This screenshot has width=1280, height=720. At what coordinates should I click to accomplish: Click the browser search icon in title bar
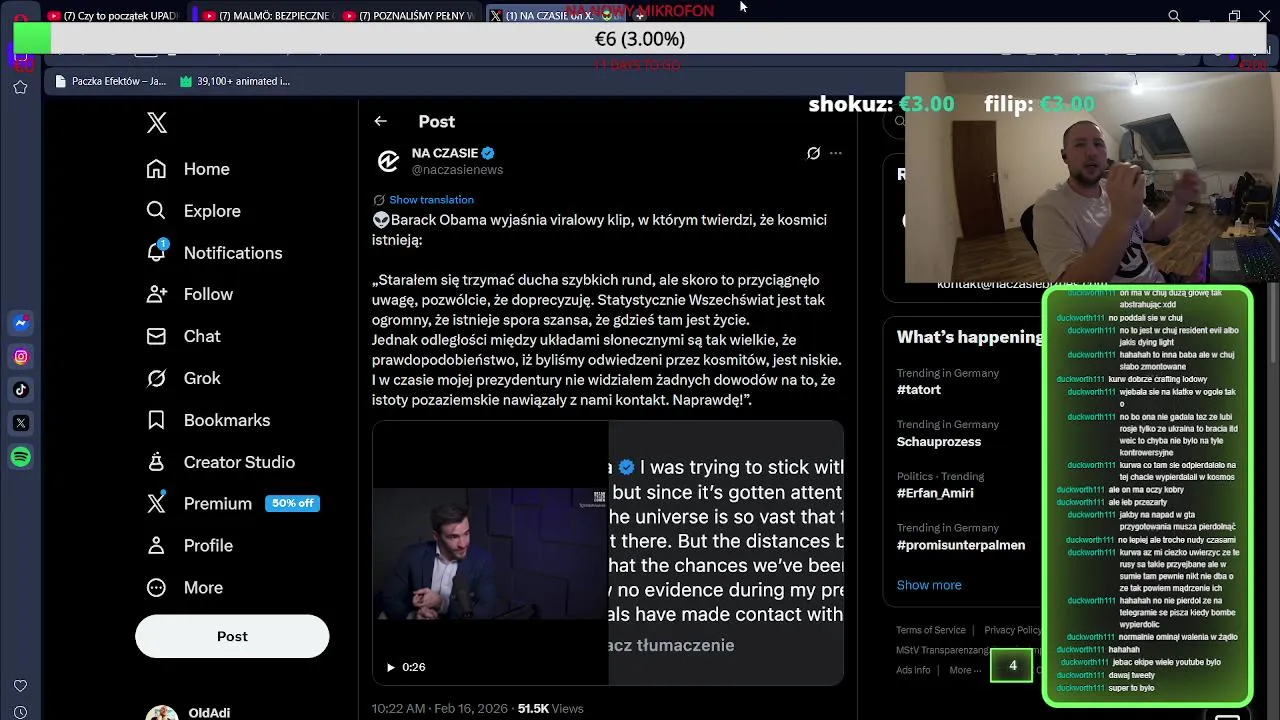pyautogui.click(x=1174, y=16)
